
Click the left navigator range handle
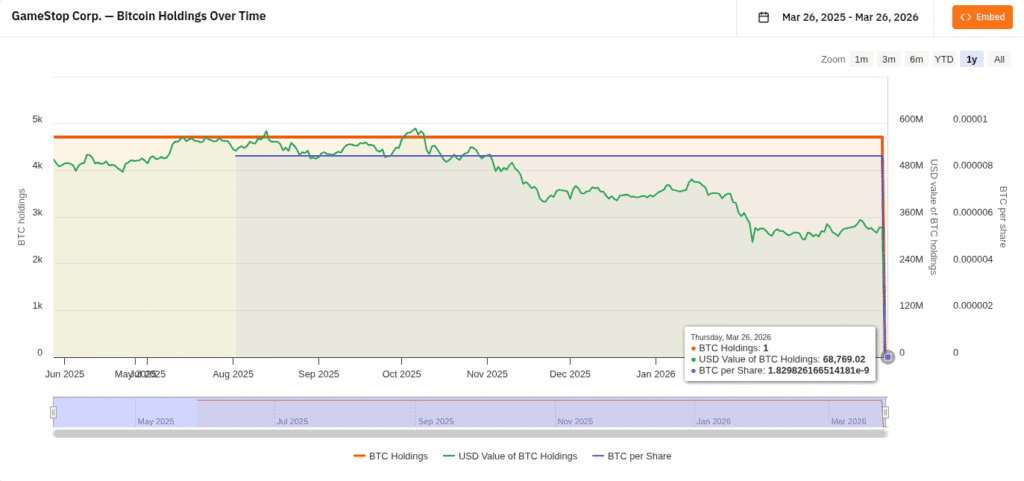(x=54, y=411)
